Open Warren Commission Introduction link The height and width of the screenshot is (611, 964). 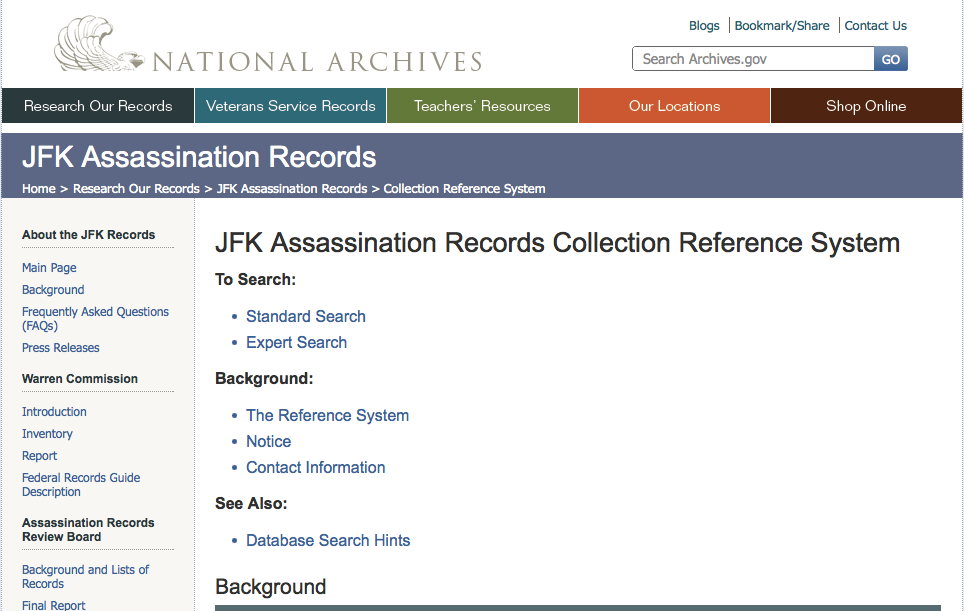[54, 412]
